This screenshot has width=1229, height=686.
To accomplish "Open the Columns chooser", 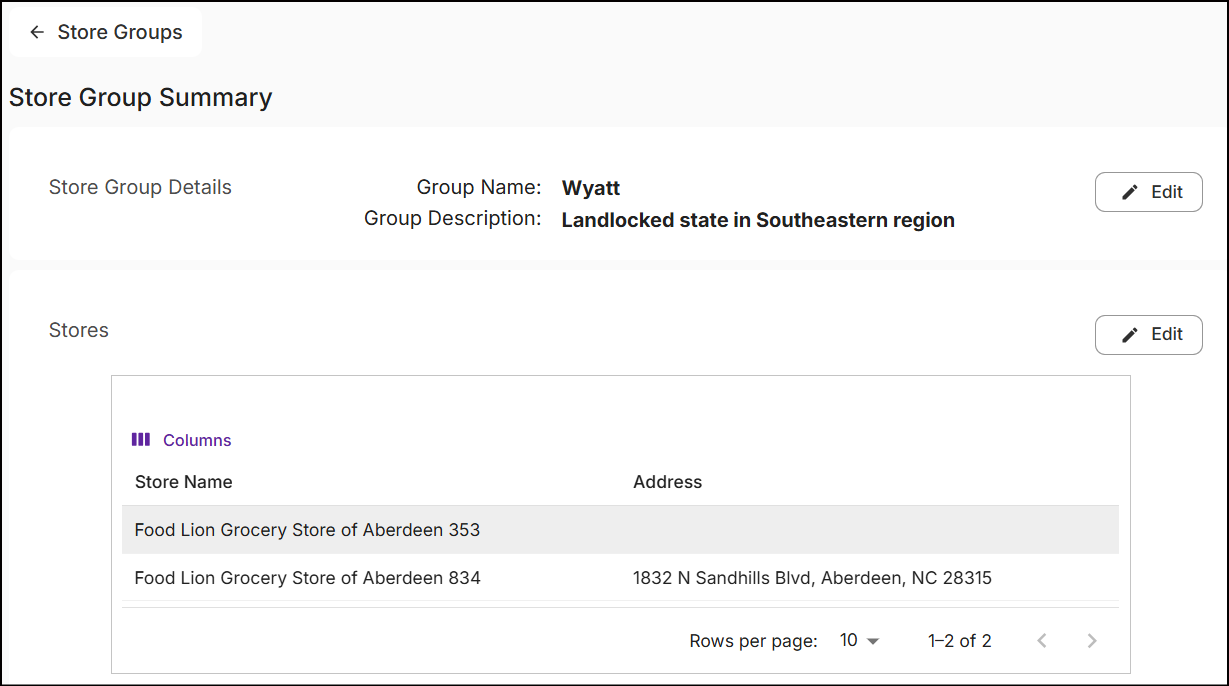I will click(x=181, y=440).
